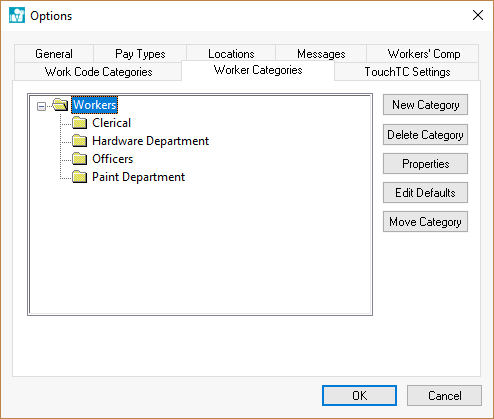Open Properties for selected category
The image size is (494, 419).
click(x=425, y=164)
